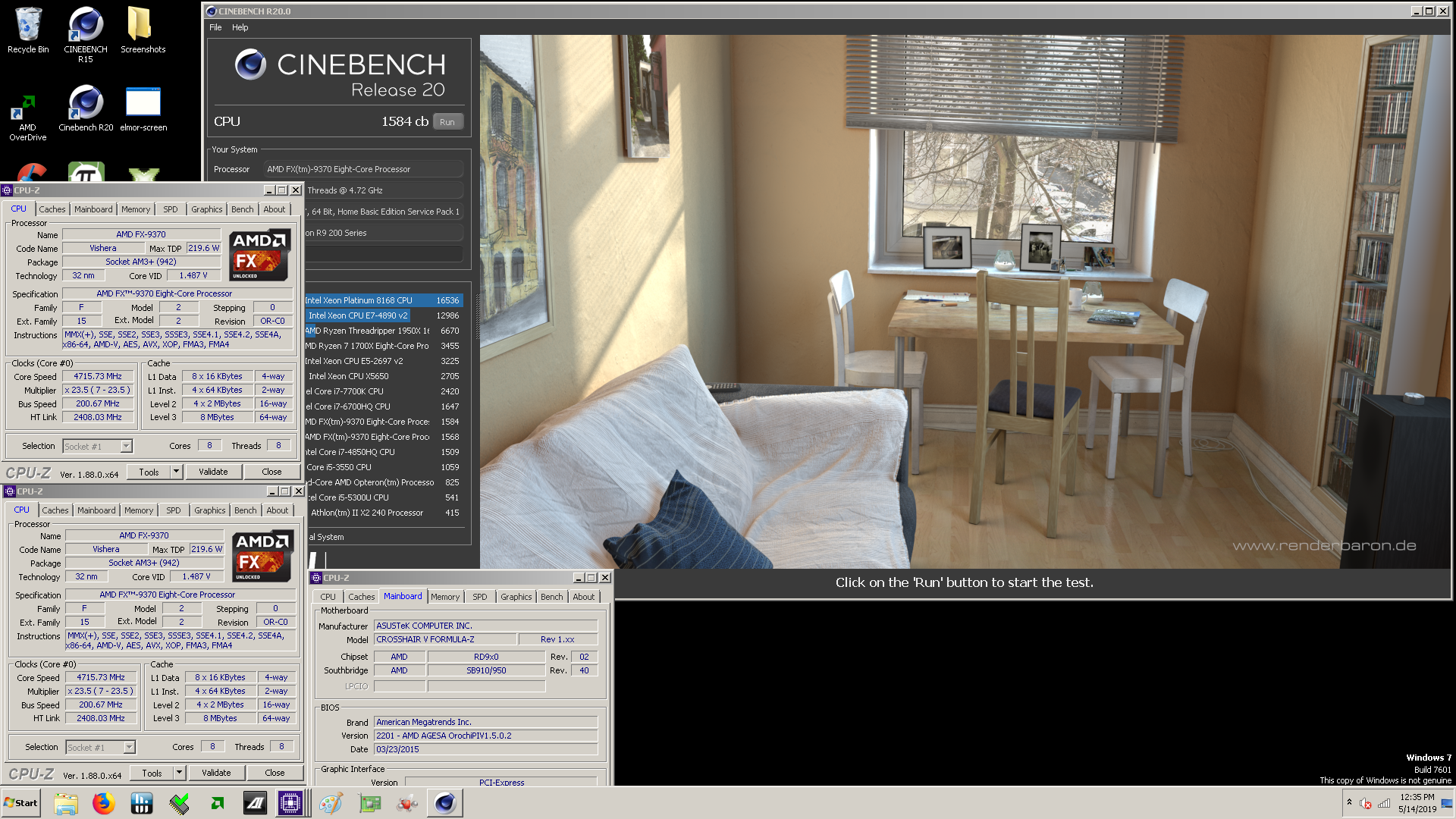Click Tools button in lower-left CPU-Z window
Image resolution: width=1456 pixels, height=819 pixels.
point(152,773)
